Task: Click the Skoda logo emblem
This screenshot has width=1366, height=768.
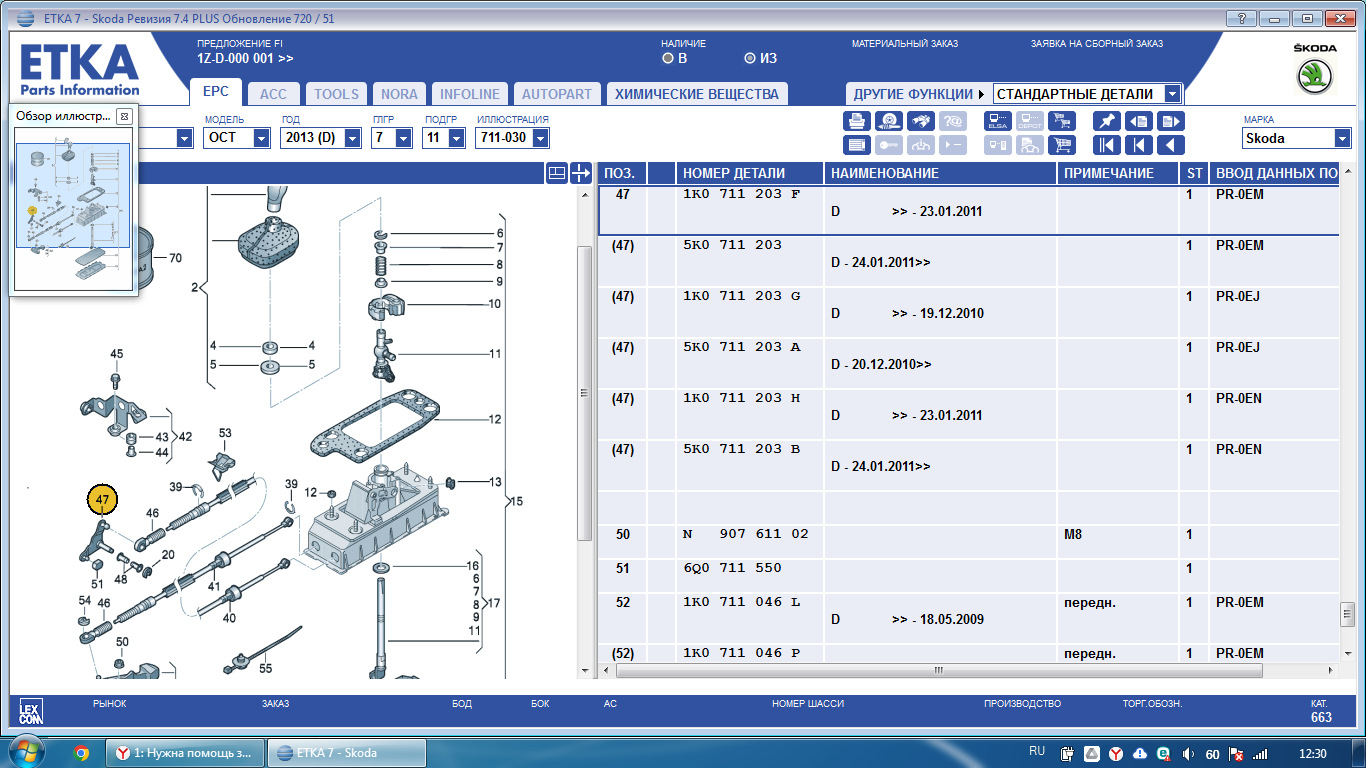Action: click(1315, 77)
